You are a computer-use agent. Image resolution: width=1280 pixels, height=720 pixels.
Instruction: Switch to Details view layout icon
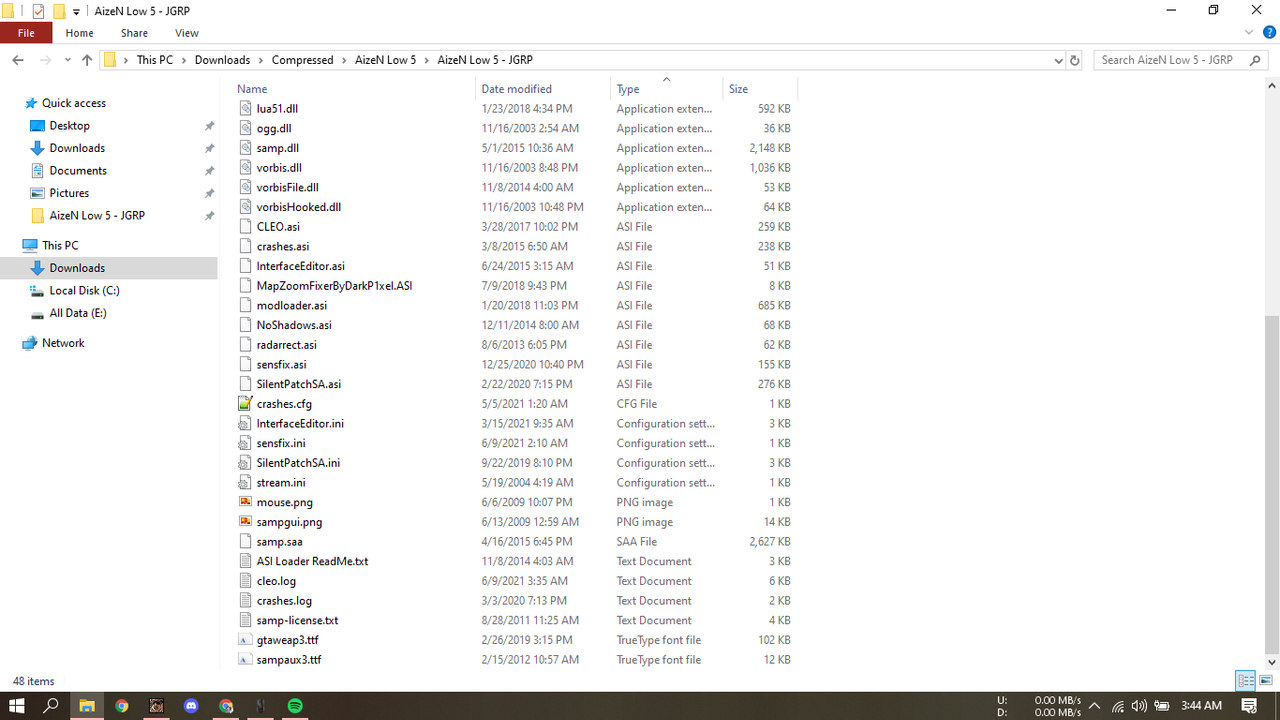tap(1246, 681)
